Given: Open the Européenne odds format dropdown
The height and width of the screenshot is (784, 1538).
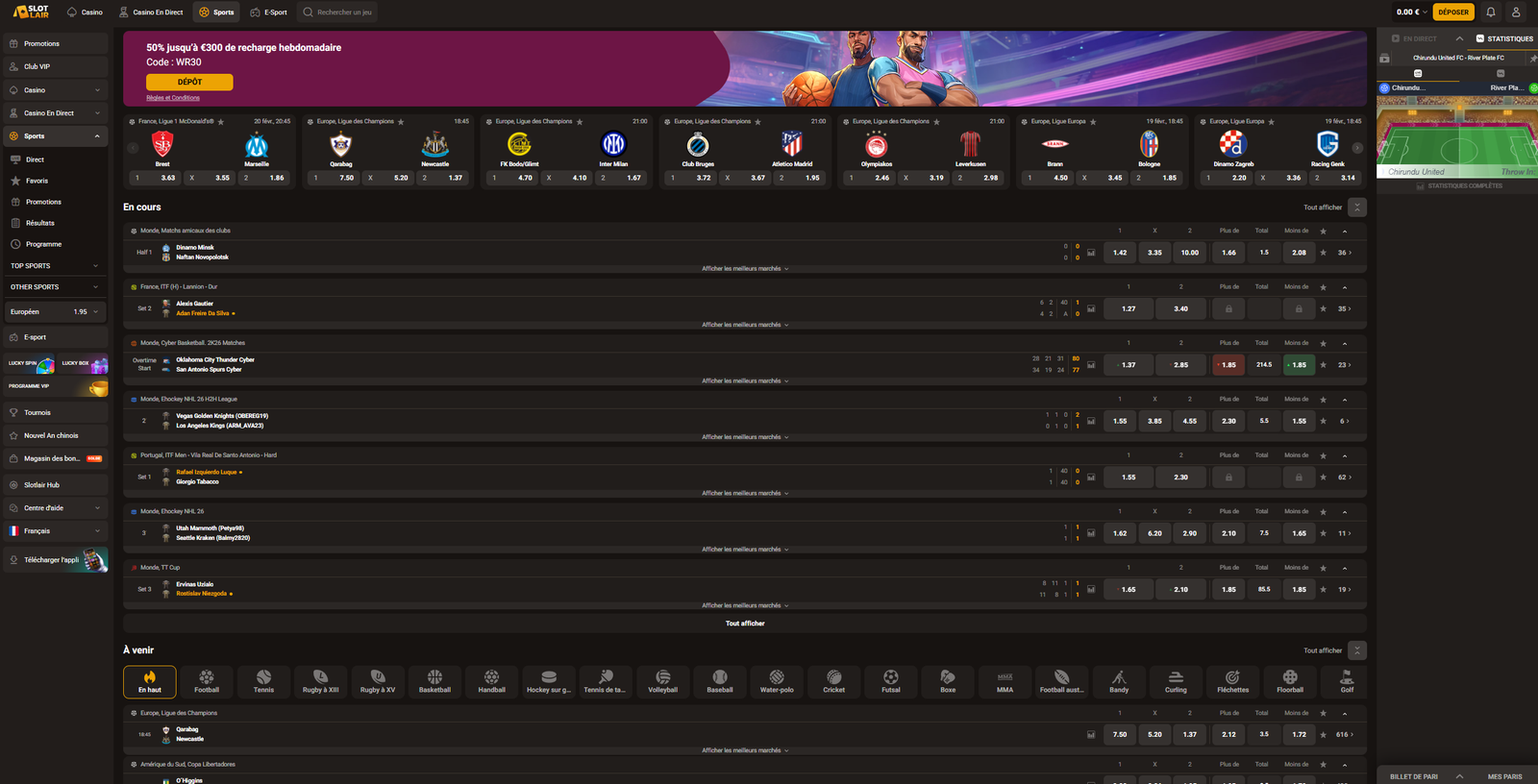Looking at the screenshot, I should [55, 311].
